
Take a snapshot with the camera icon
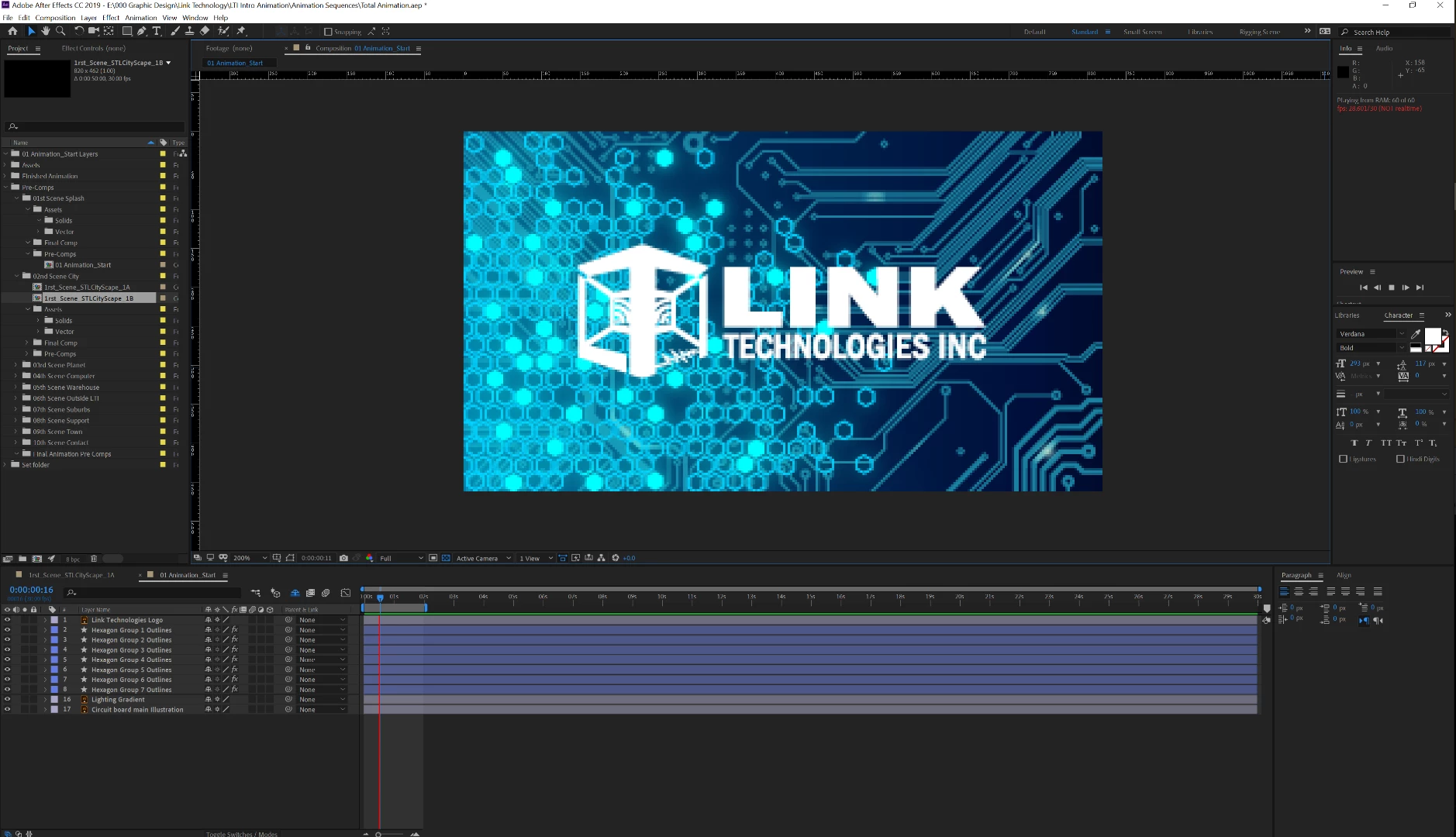[343, 558]
